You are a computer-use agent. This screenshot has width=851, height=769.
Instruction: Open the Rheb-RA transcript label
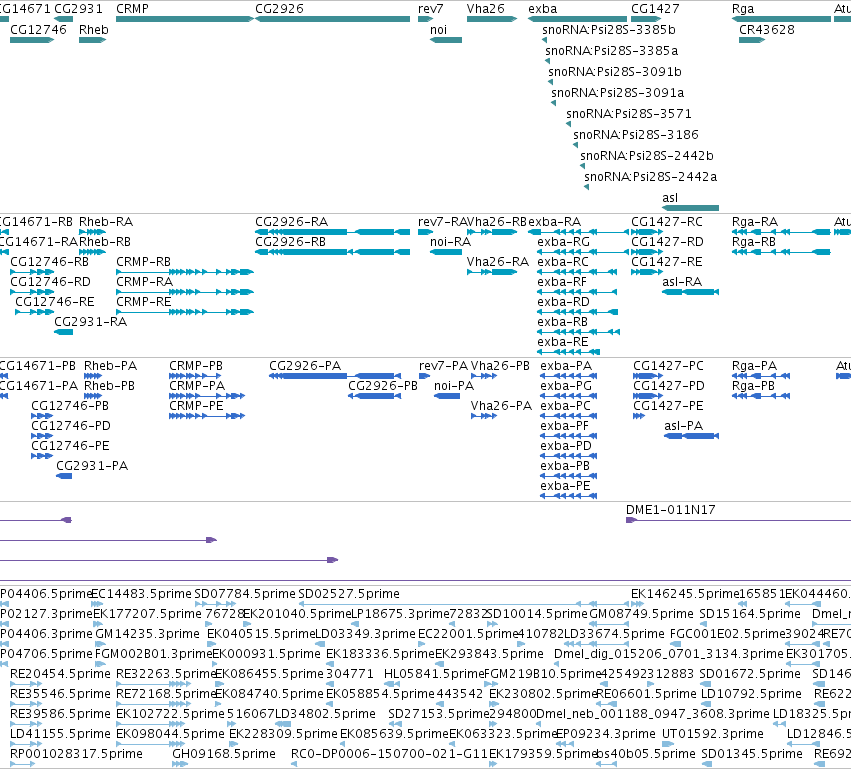(x=106, y=222)
